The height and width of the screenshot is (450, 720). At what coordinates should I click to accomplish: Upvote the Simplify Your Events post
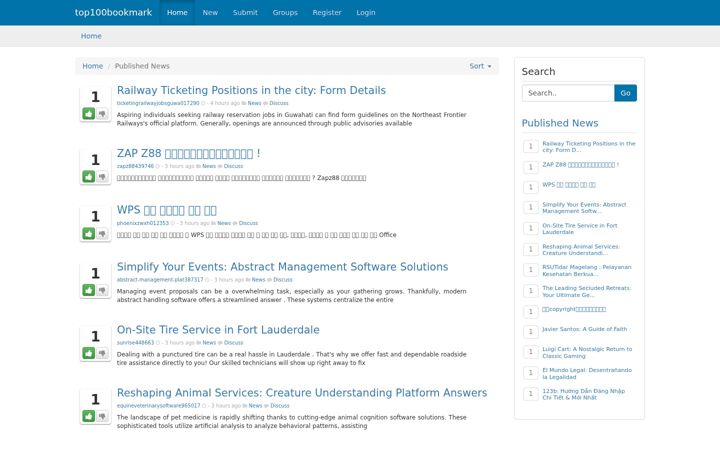(x=89, y=290)
